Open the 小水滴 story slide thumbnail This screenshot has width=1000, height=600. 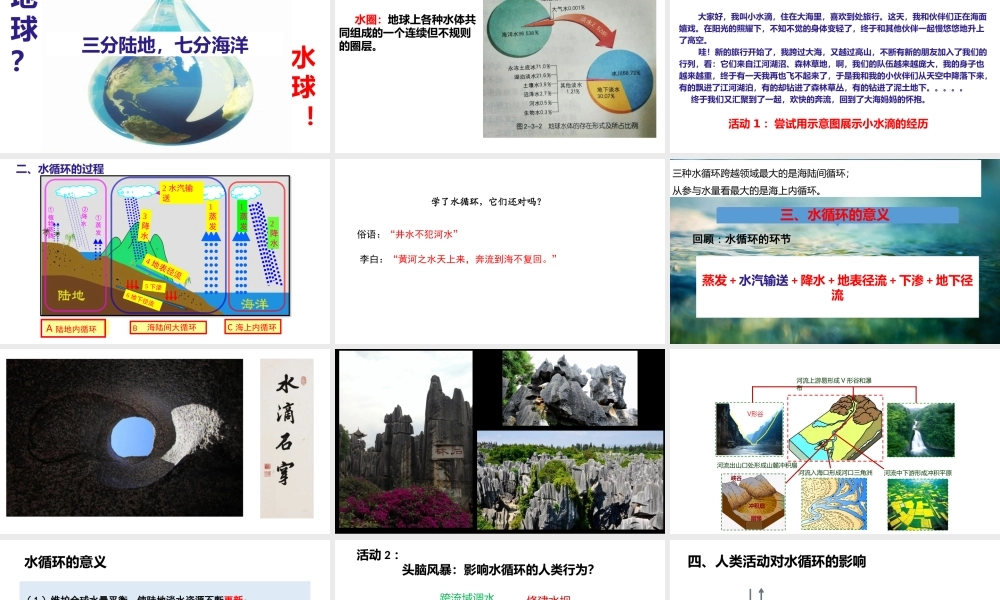coord(835,75)
